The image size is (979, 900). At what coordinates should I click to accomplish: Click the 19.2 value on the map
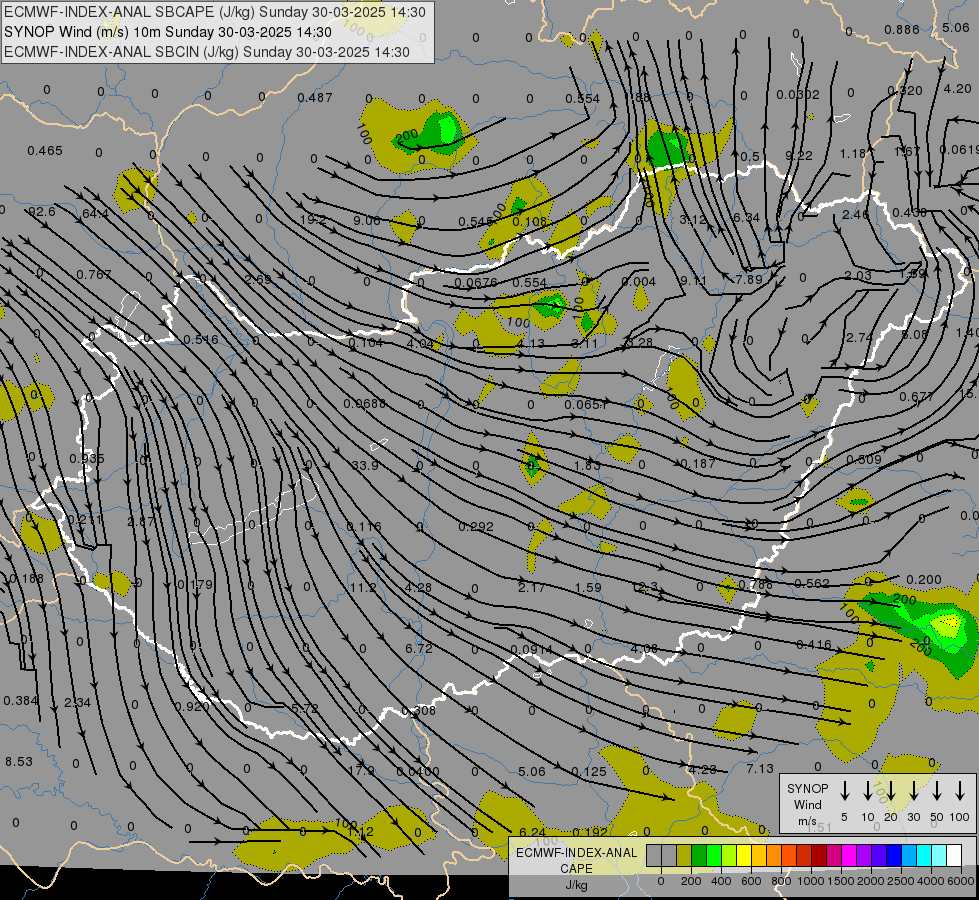pos(313,219)
